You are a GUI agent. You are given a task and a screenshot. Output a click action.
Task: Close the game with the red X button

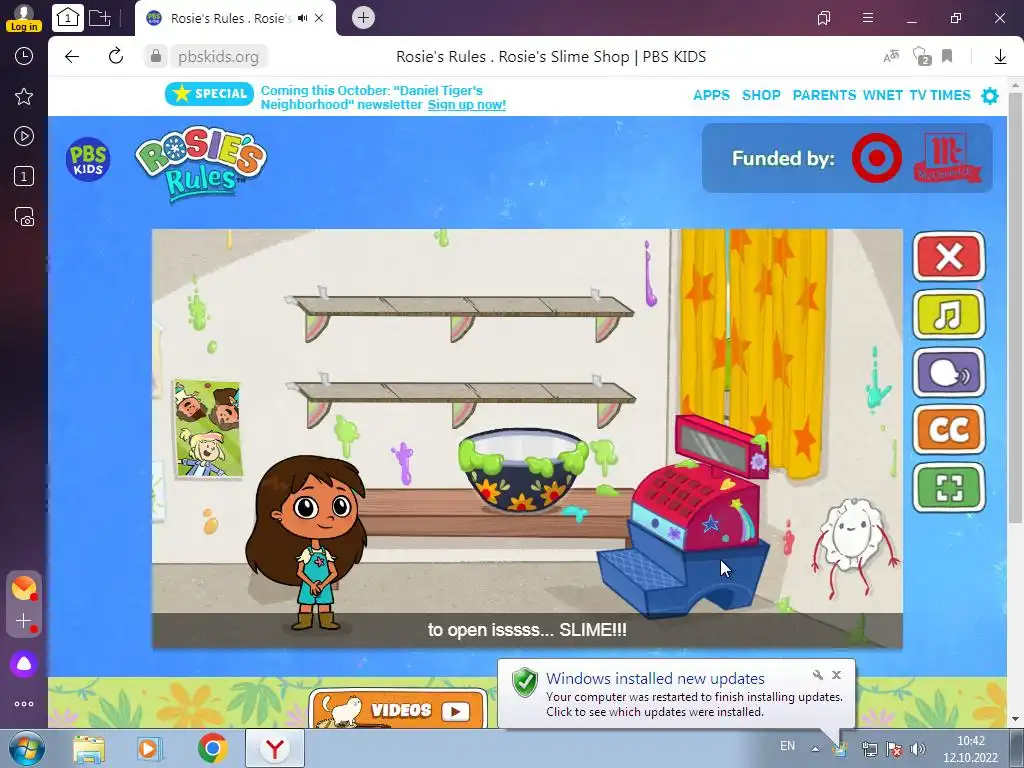click(948, 257)
